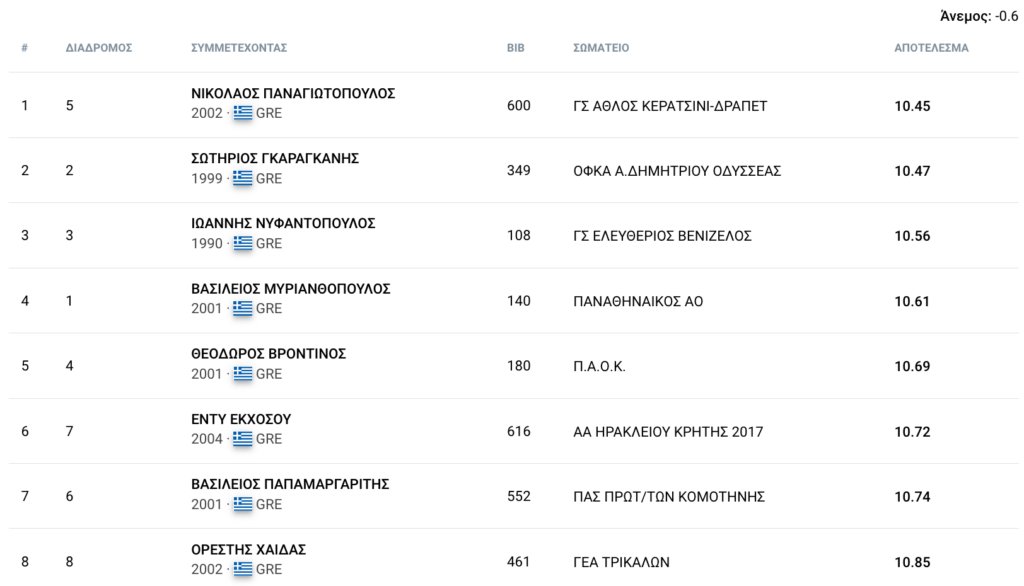
Task: Click the flag icon under ΟΡΕΣΤΗΣ ΧΑΙΔΑΣ
Action: pyautogui.click(x=243, y=568)
